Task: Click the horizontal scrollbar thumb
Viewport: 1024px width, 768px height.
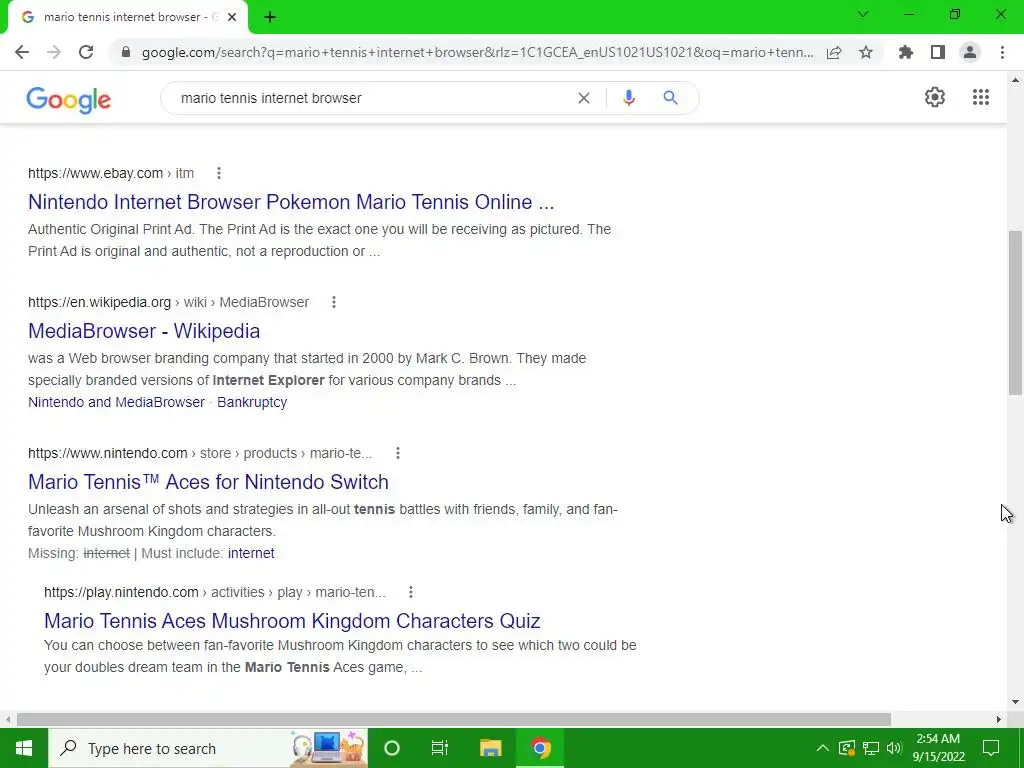Action: tap(453, 719)
